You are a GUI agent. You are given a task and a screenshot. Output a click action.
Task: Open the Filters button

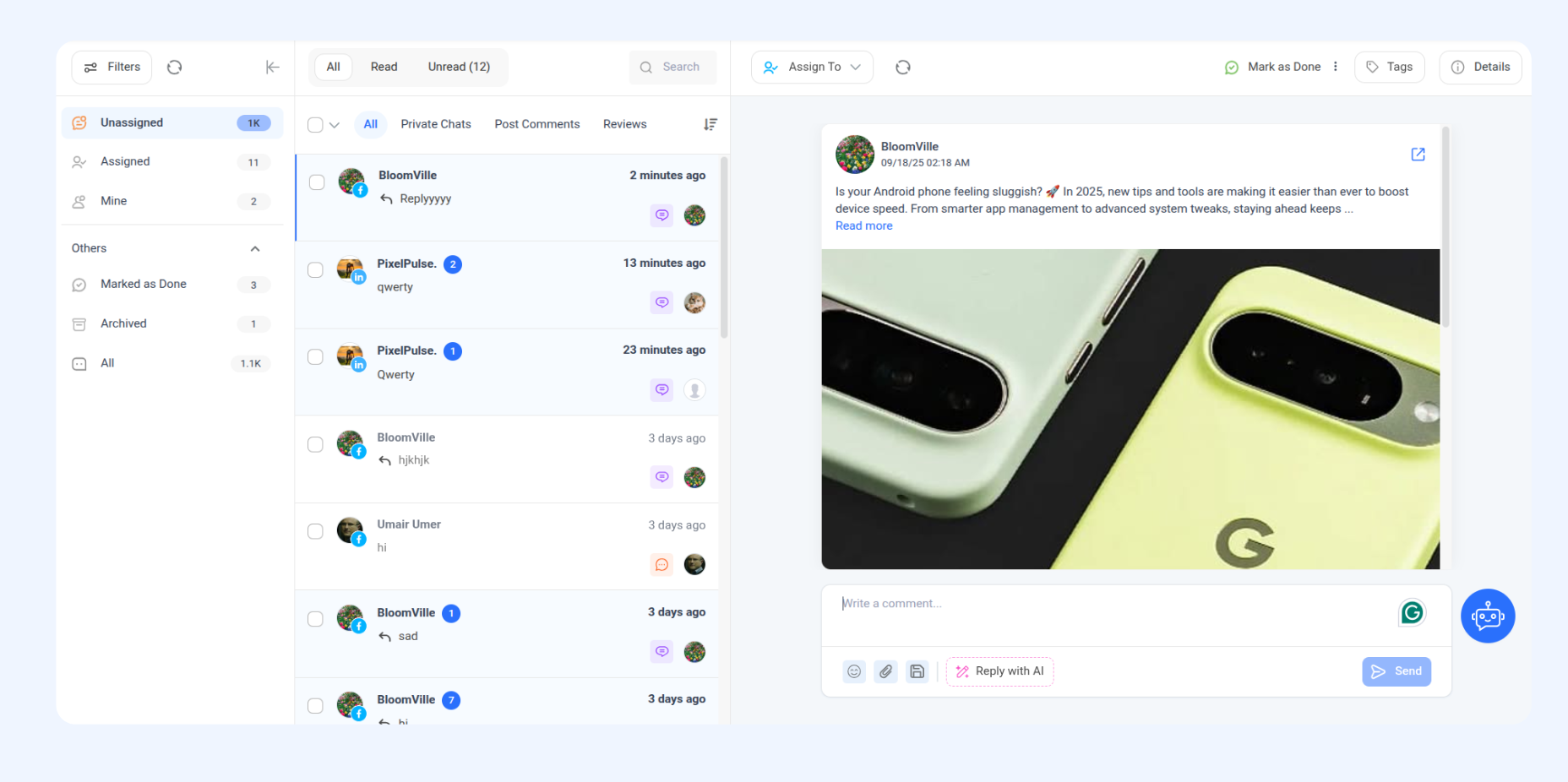tap(112, 68)
